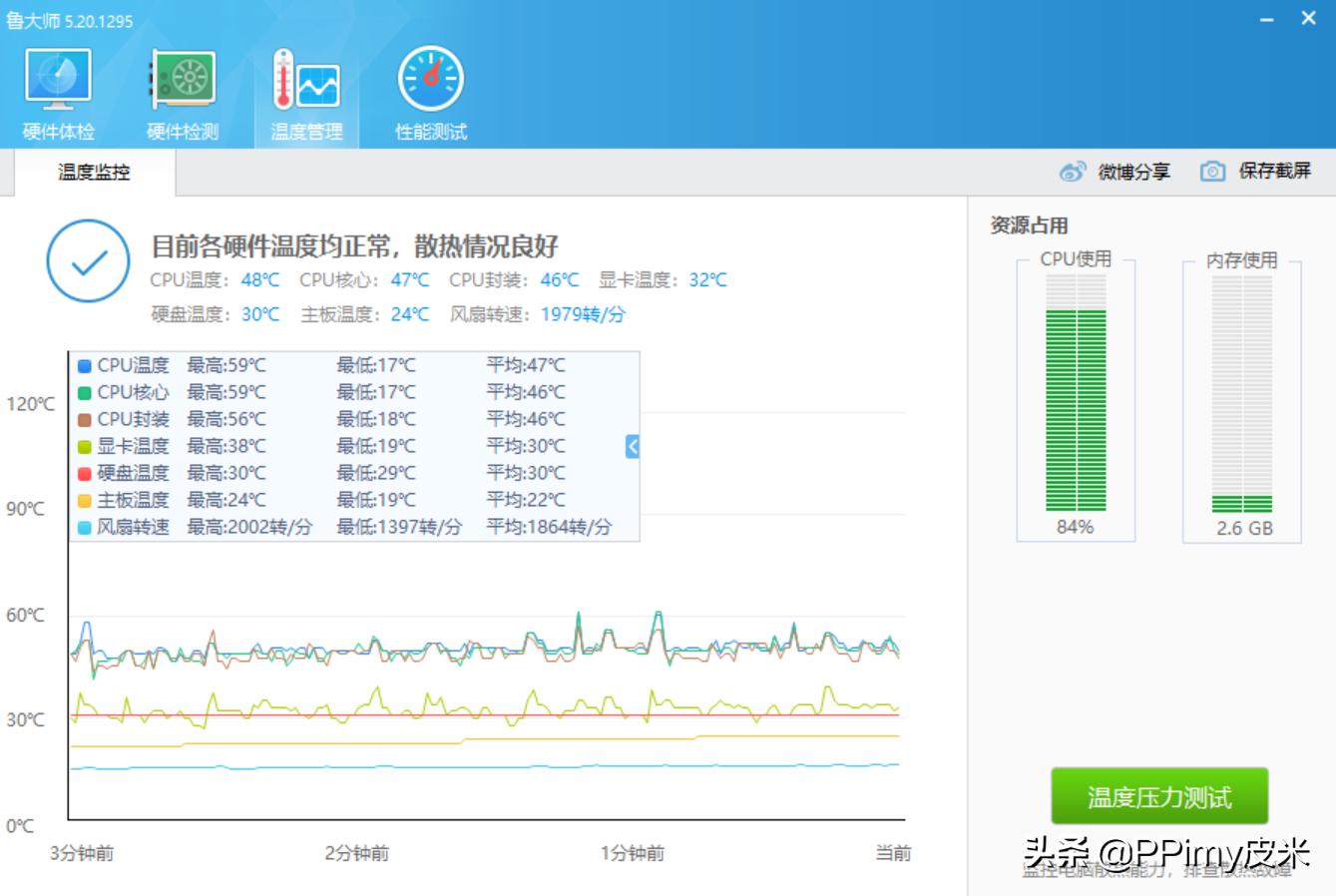Open the 性能测试 performance test dashboard
The height and width of the screenshot is (896, 1336).
[x=430, y=90]
